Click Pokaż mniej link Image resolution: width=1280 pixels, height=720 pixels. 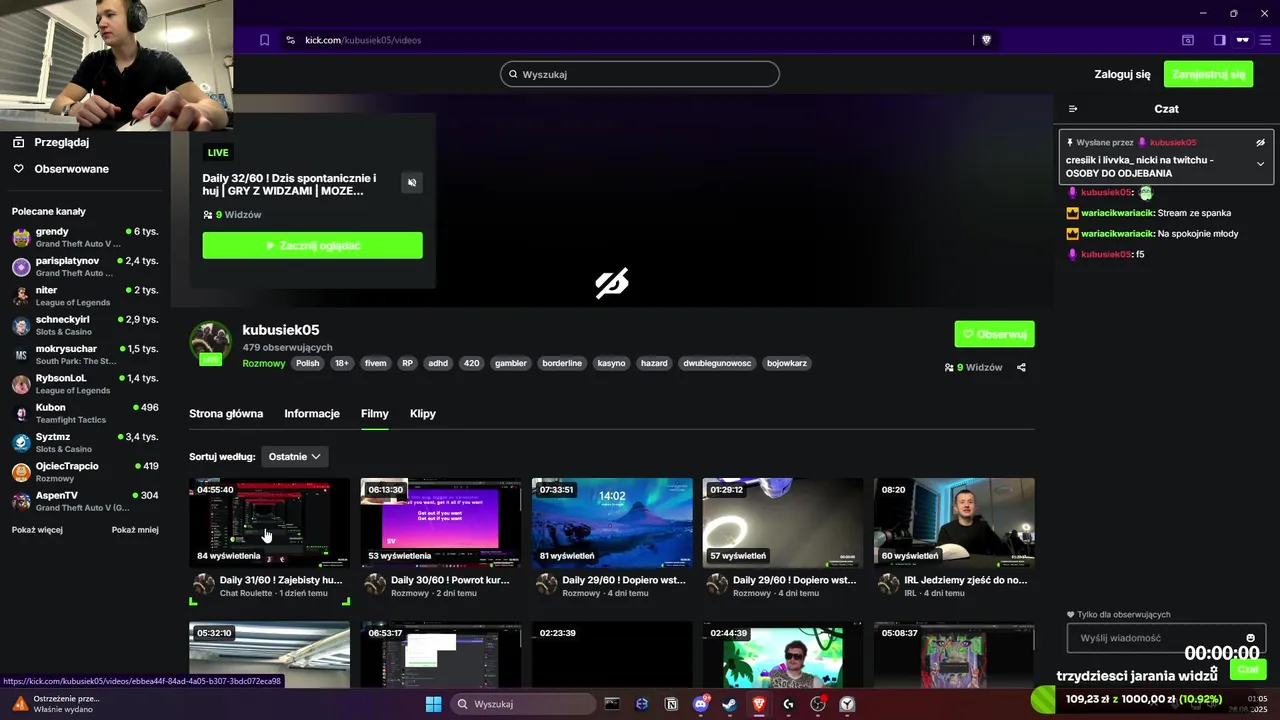pyautogui.click(x=135, y=530)
